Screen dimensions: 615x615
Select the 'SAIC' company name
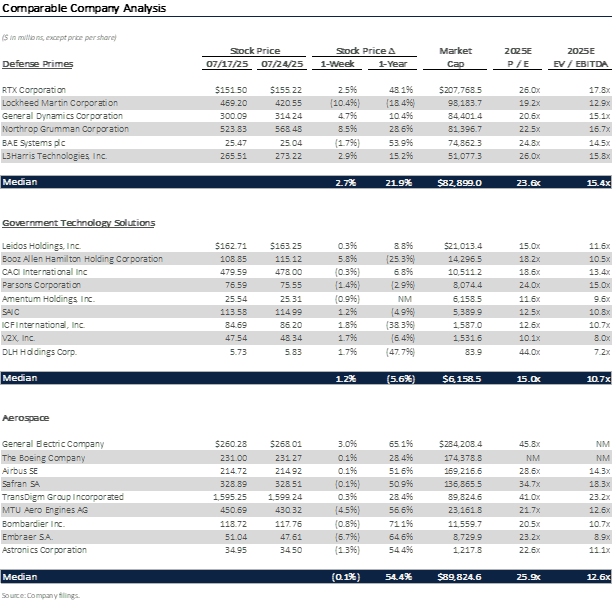[x=11, y=312]
